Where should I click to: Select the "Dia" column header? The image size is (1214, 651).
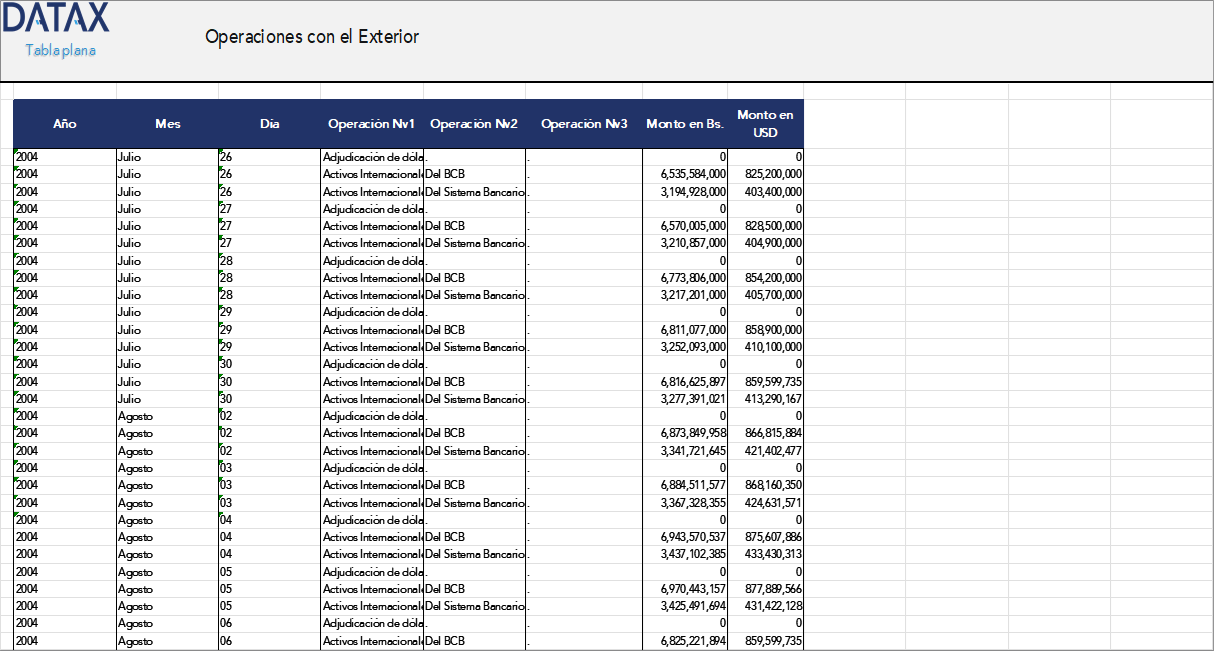click(270, 124)
